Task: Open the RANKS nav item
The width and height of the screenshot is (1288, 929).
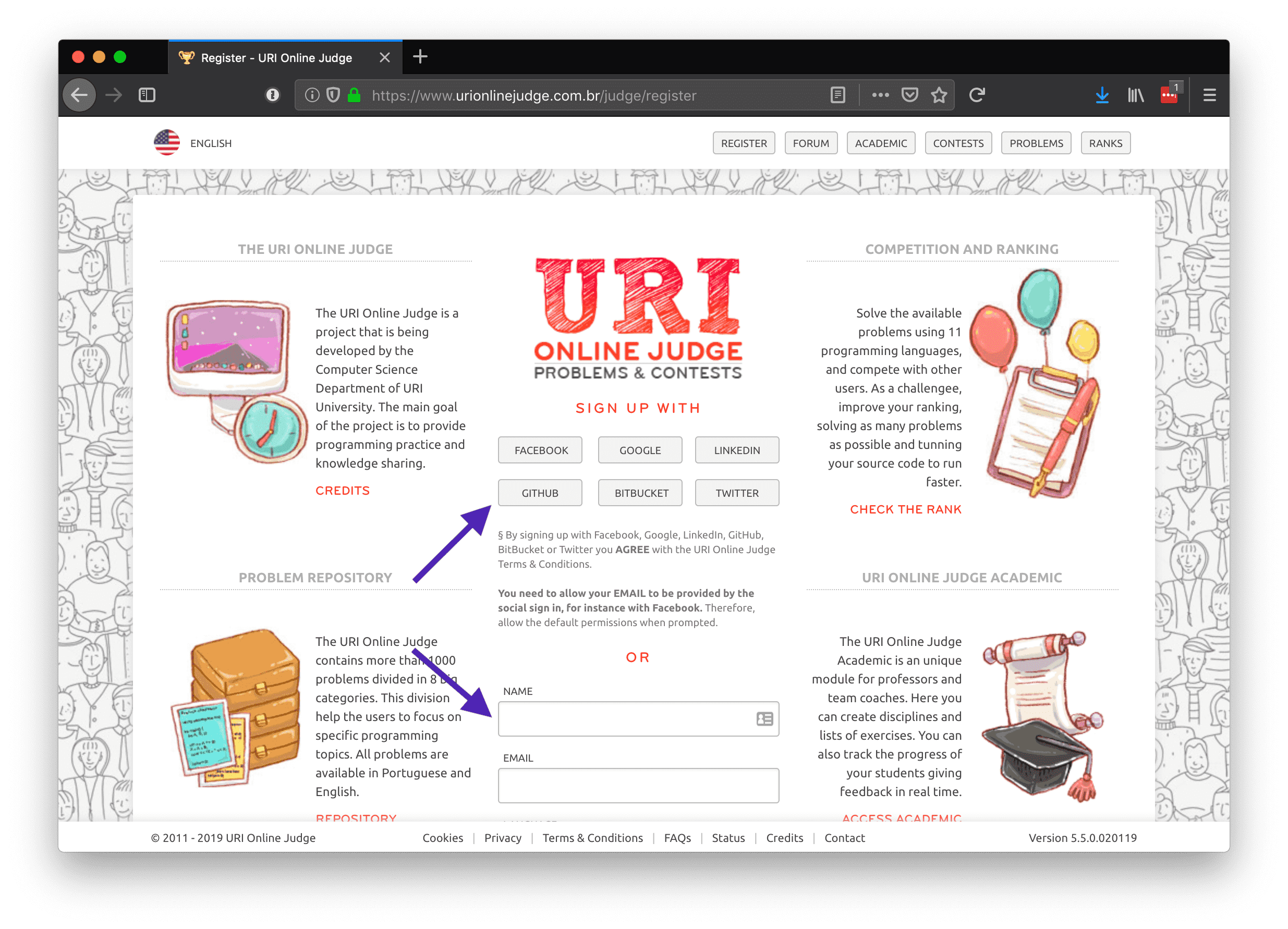Action: point(1105,143)
